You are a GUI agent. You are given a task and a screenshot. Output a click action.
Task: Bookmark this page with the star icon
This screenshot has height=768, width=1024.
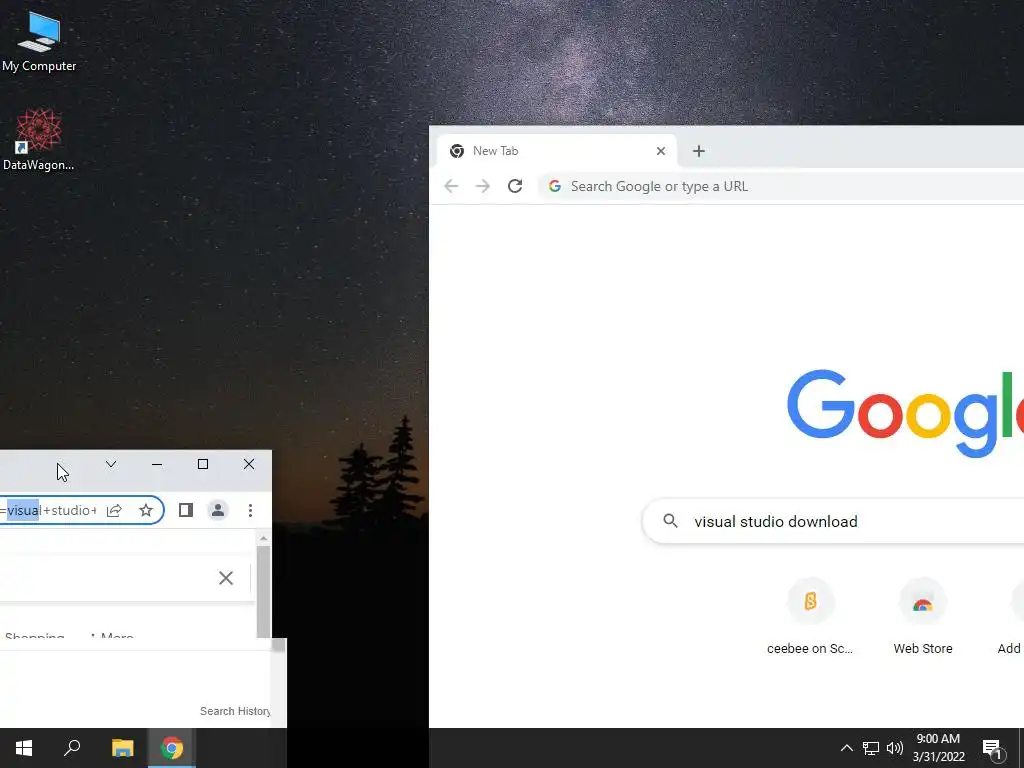(x=146, y=510)
